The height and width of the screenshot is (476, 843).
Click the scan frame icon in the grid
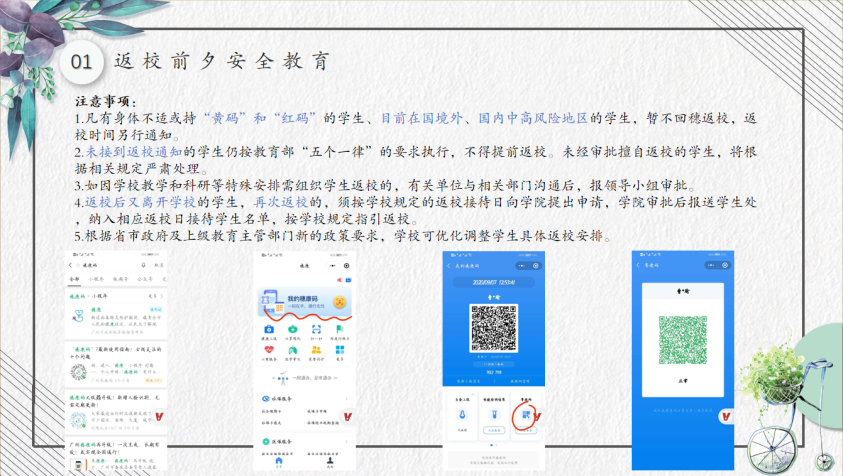[316, 329]
